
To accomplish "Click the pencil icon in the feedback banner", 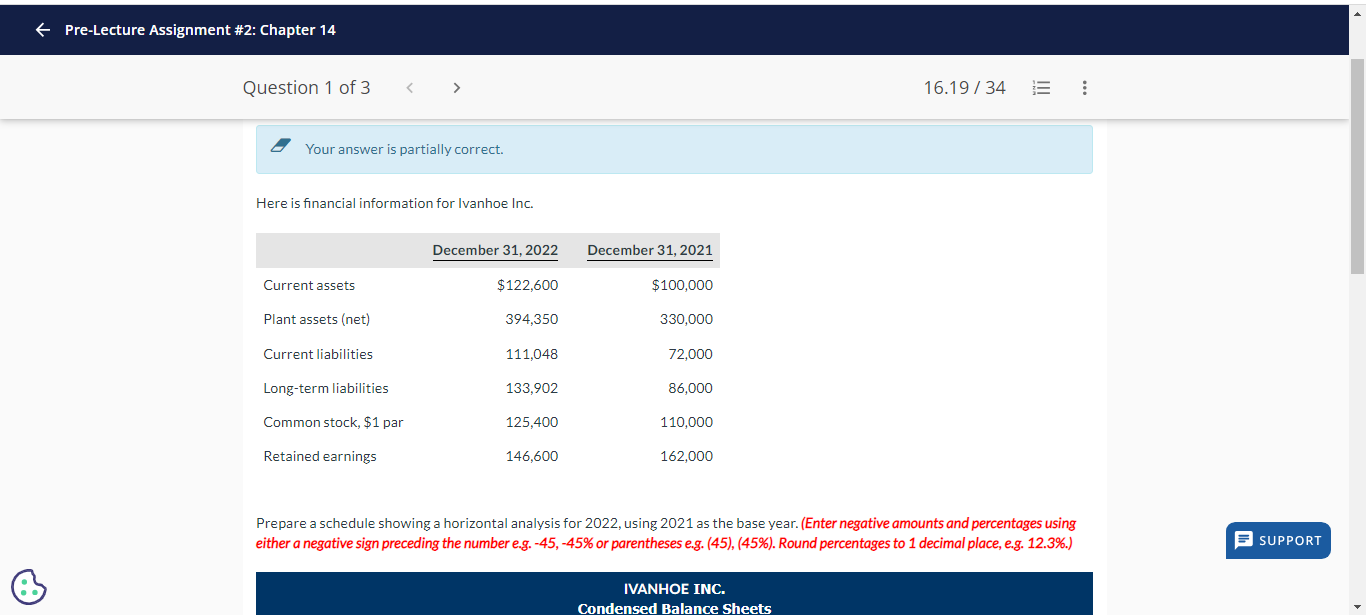I will tap(281, 146).
